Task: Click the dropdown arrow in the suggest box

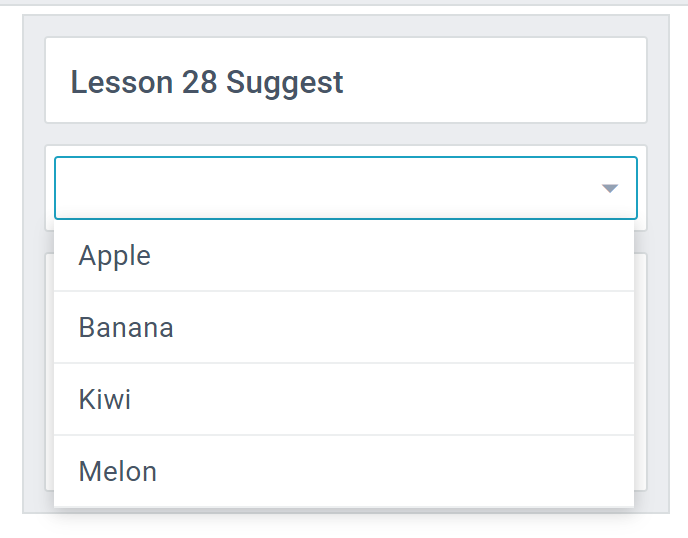Action: (x=610, y=188)
